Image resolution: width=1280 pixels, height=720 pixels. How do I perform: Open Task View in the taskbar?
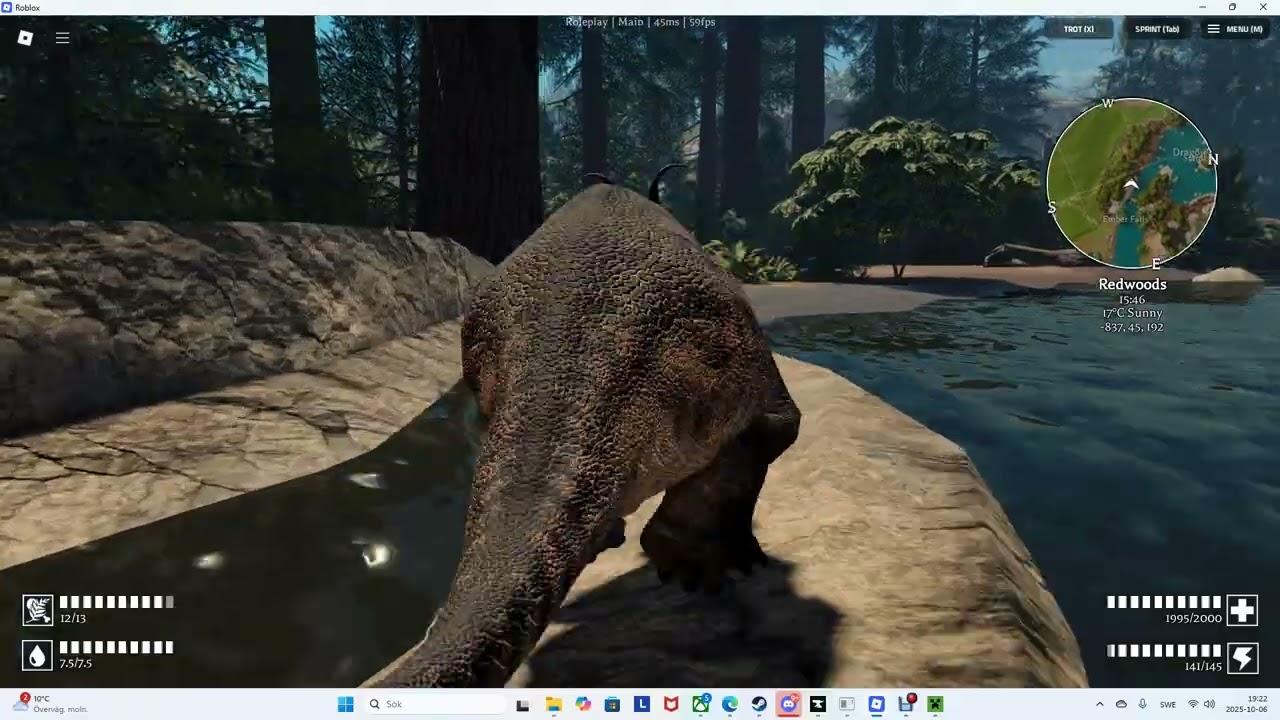[x=522, y=704]
